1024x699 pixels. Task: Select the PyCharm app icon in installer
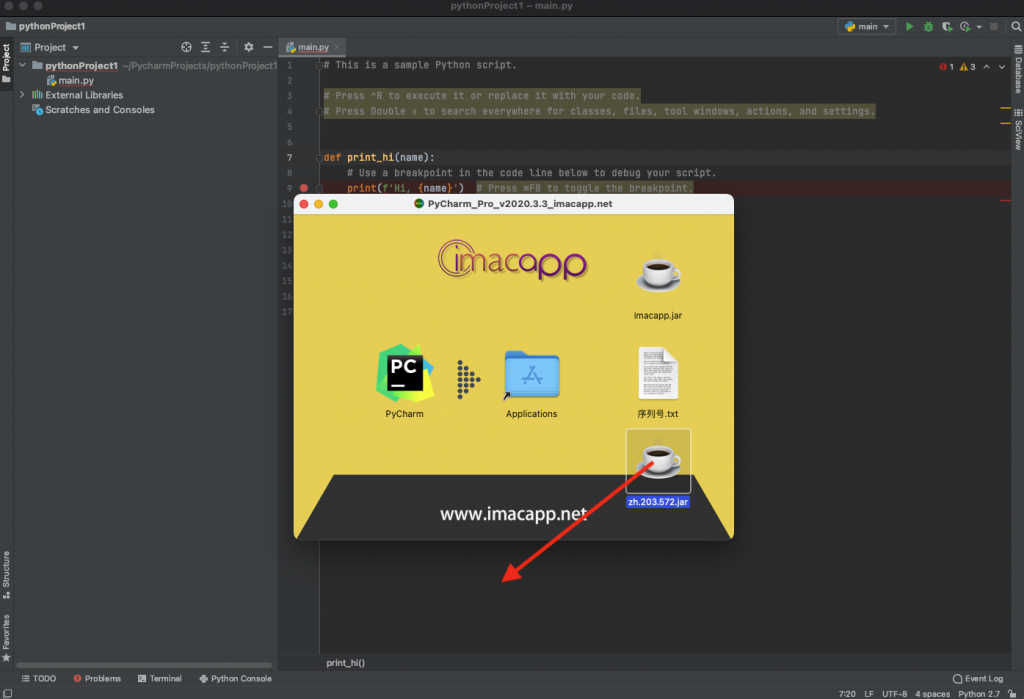(404, 373)
